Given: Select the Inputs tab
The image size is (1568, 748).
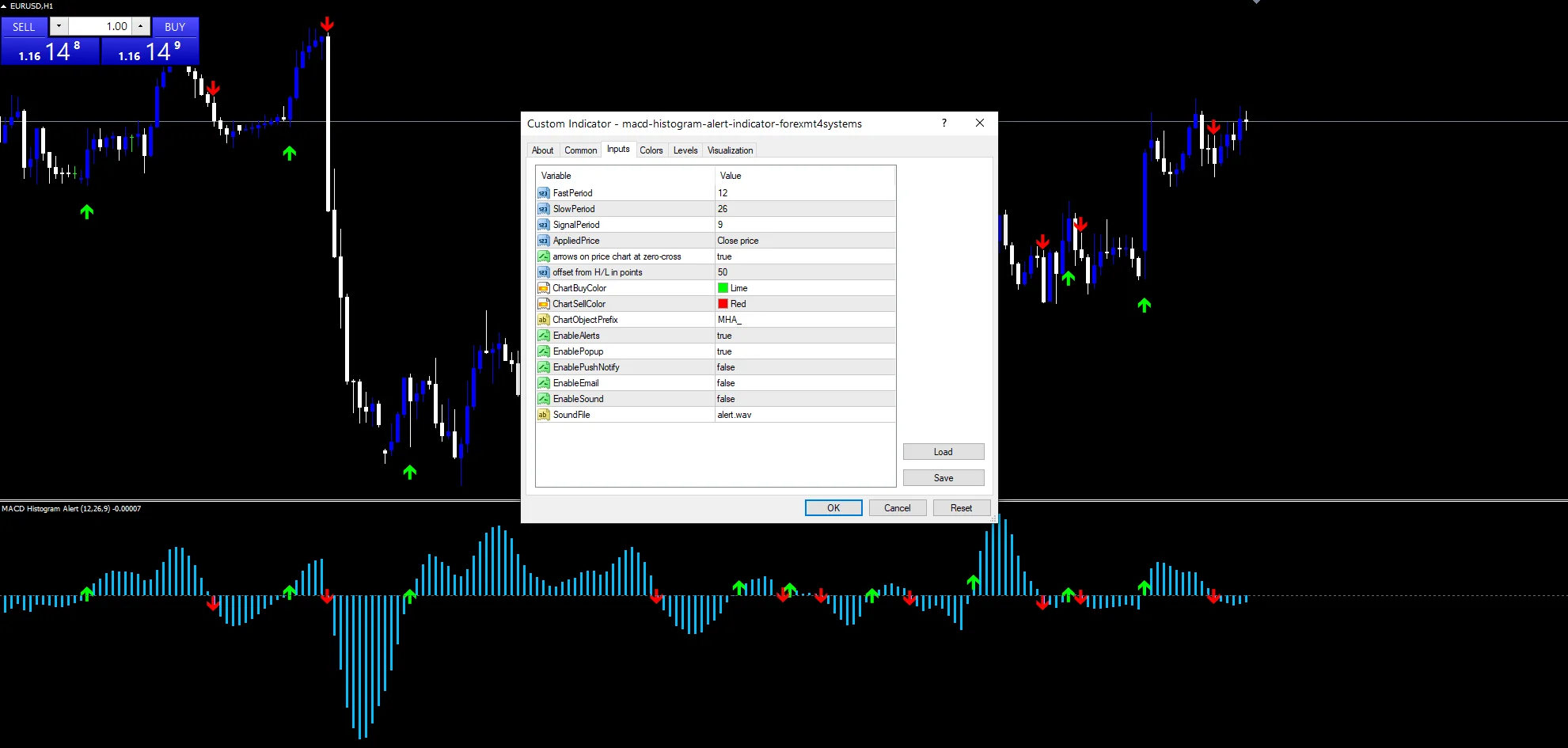Looking at the screenshot, I should pos(618,149).
